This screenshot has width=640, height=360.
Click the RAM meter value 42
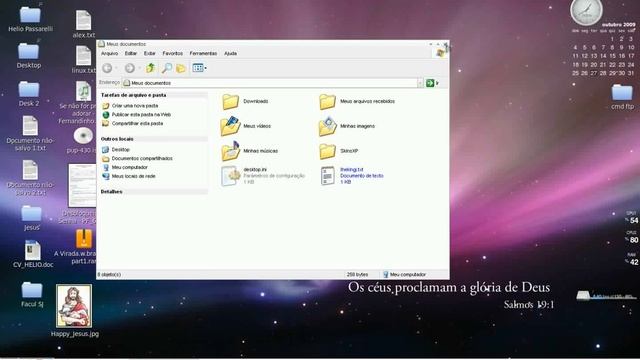[633, 262]
